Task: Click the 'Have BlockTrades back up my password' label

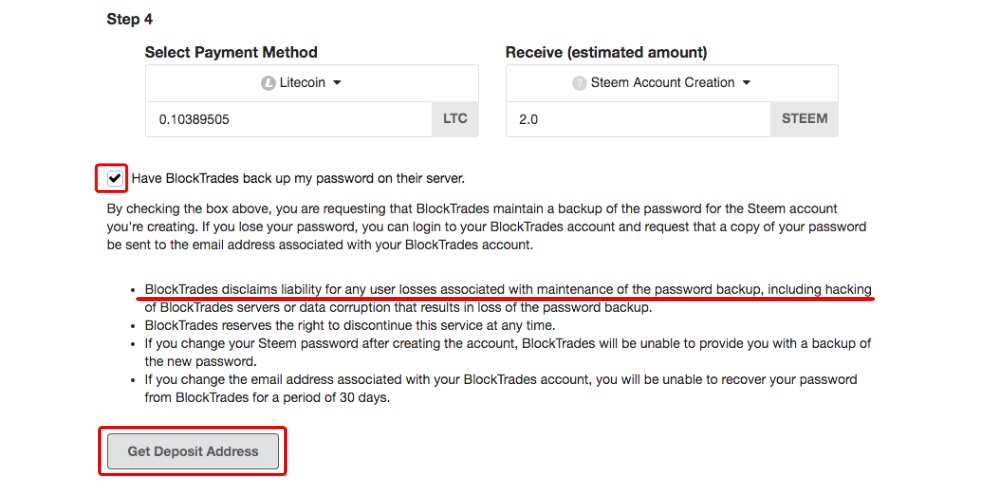Action: click(298, 179)
